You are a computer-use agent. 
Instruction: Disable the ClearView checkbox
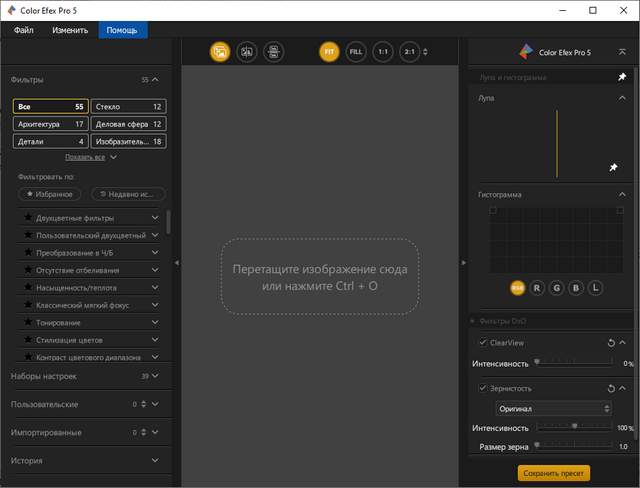coord(482,342)
